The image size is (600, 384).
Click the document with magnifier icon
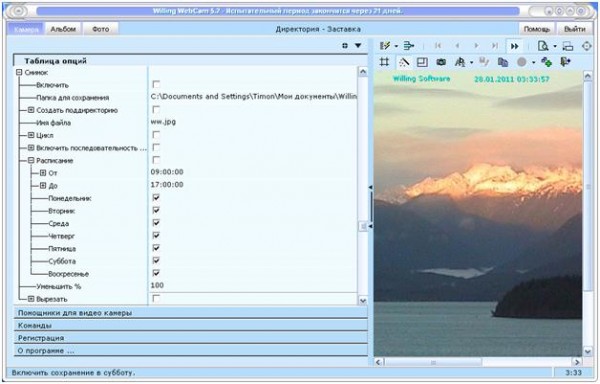pos(543,46)
